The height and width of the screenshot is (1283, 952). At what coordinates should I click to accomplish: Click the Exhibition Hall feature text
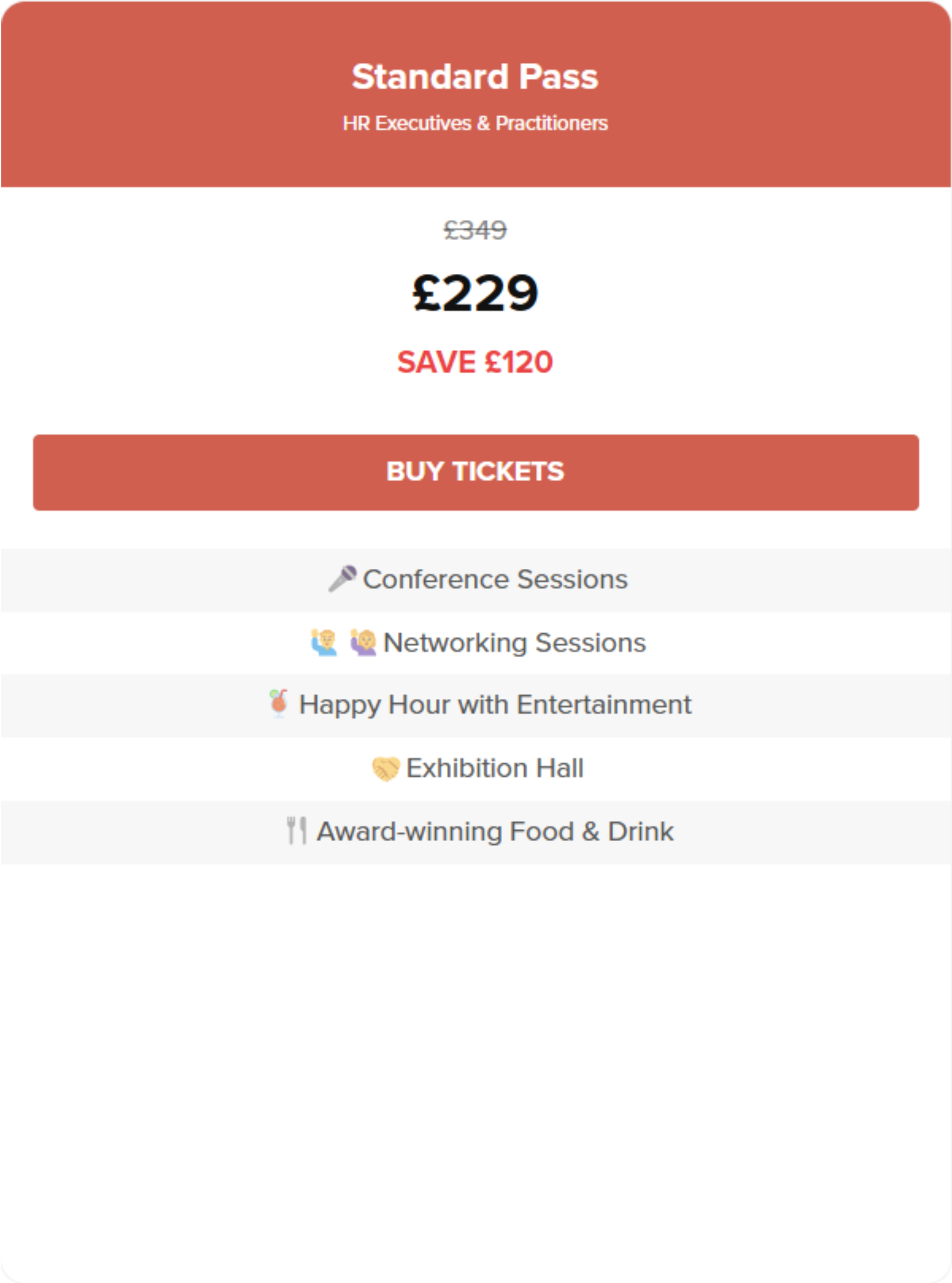pos(495,768)
